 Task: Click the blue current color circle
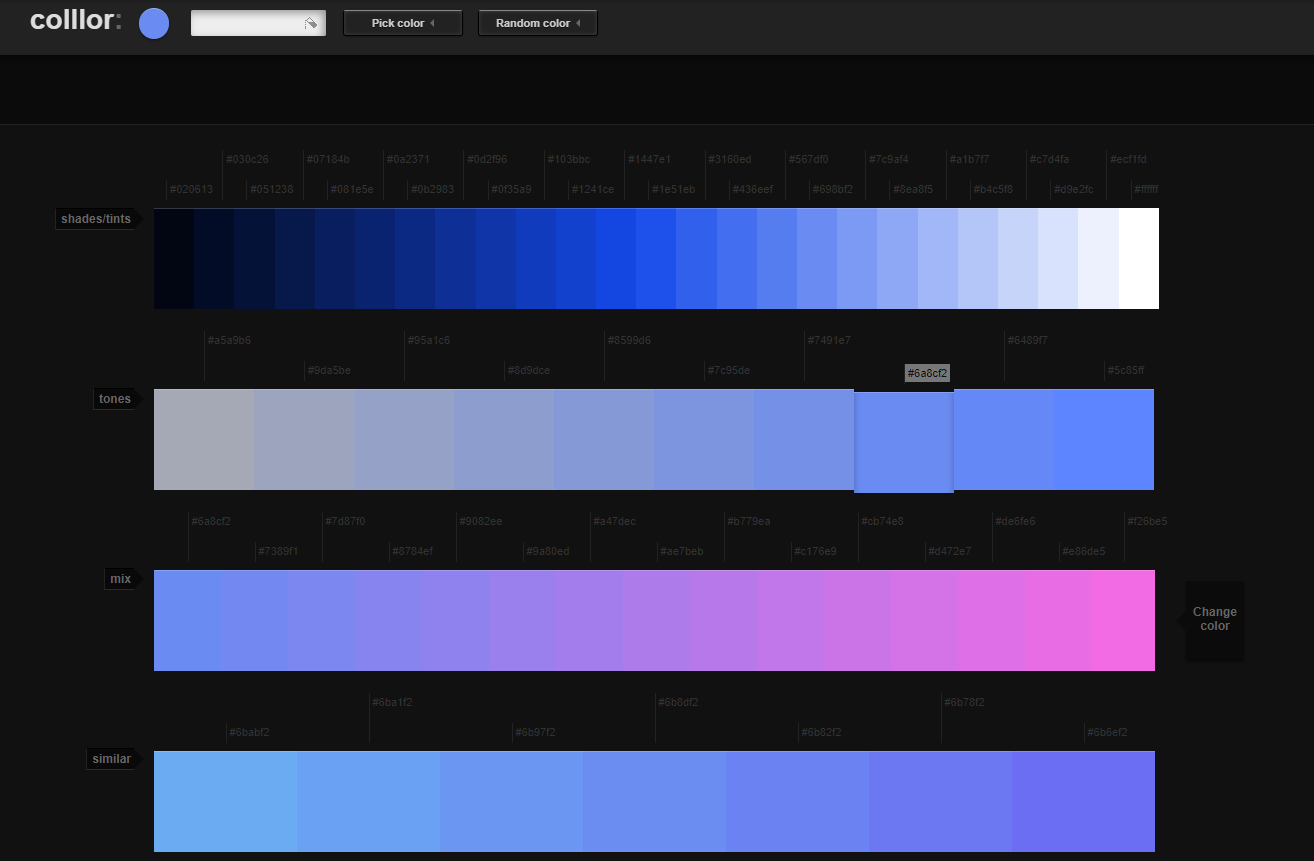(x=154, y=23)
